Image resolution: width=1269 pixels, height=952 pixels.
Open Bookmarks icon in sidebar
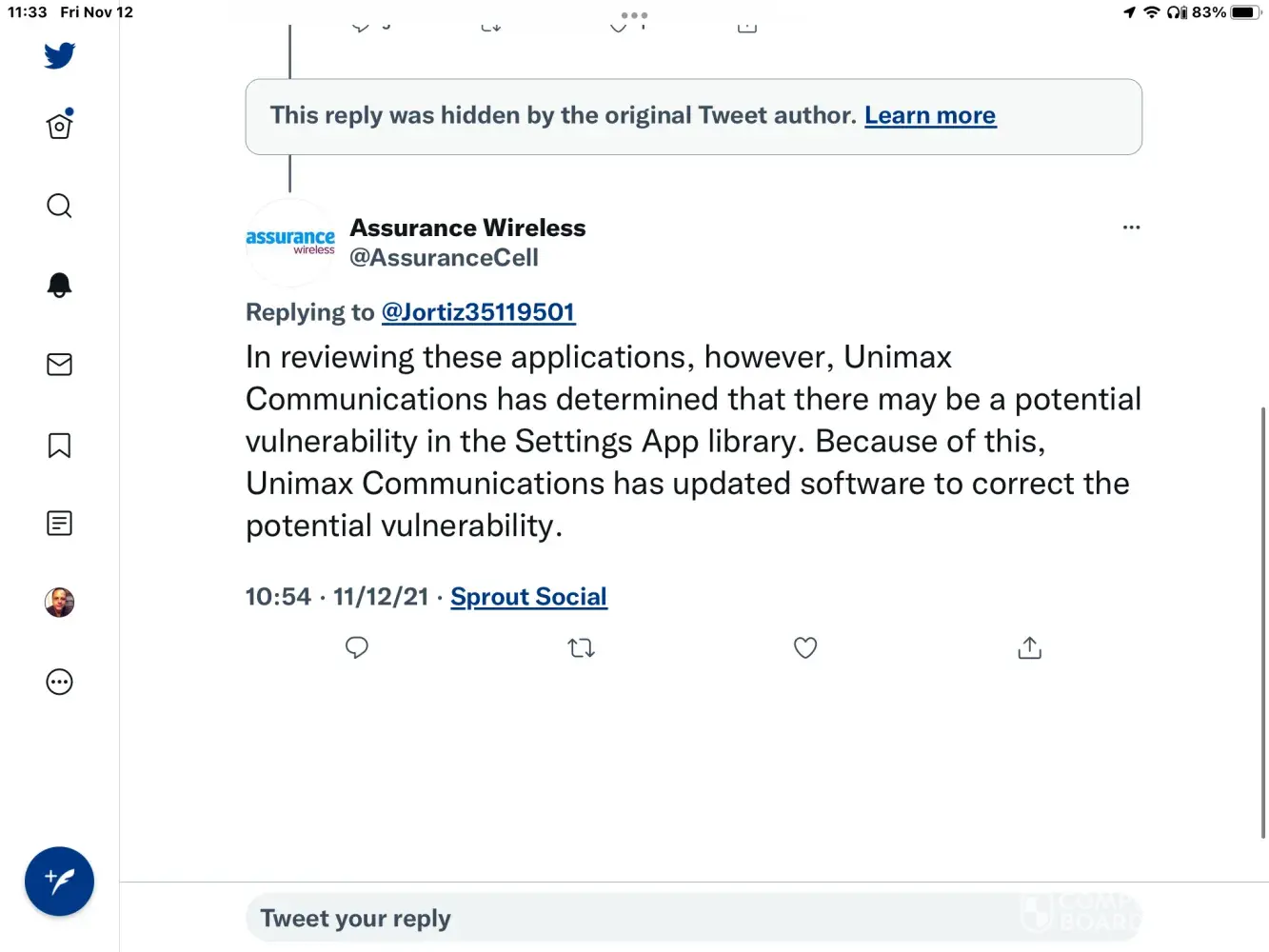coord(59,446)
